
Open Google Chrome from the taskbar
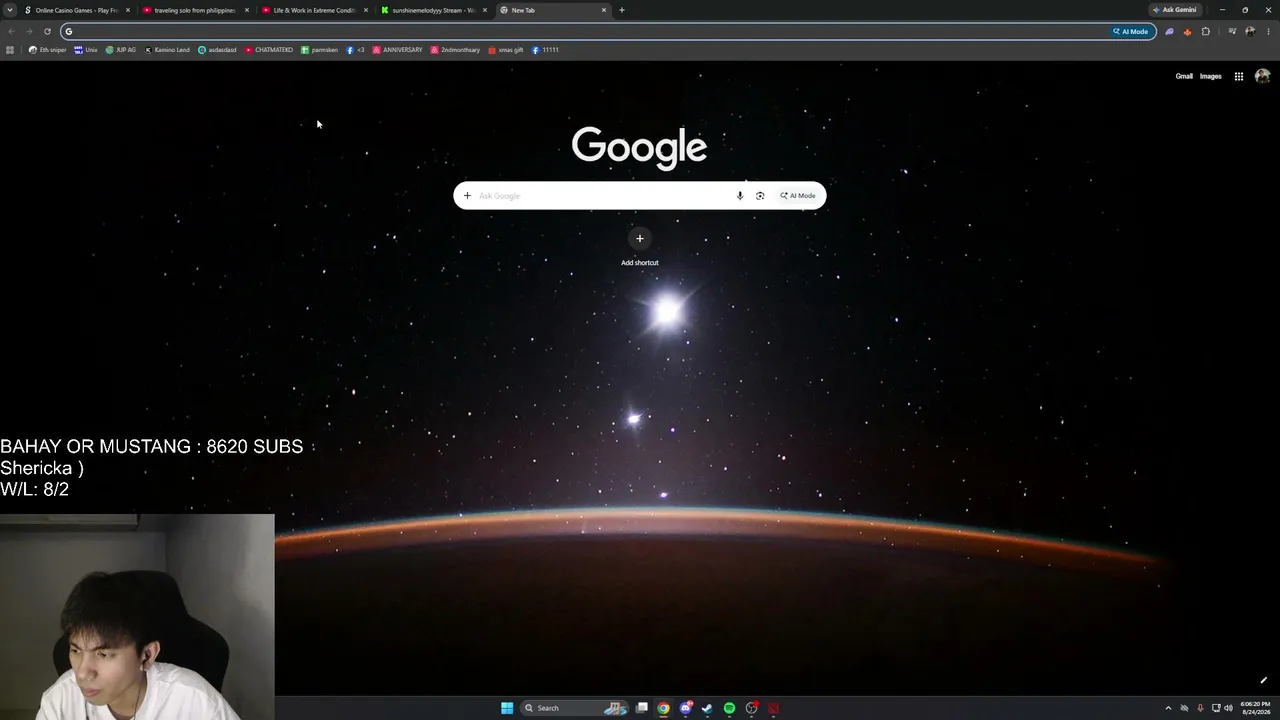(x=663, y=708)
